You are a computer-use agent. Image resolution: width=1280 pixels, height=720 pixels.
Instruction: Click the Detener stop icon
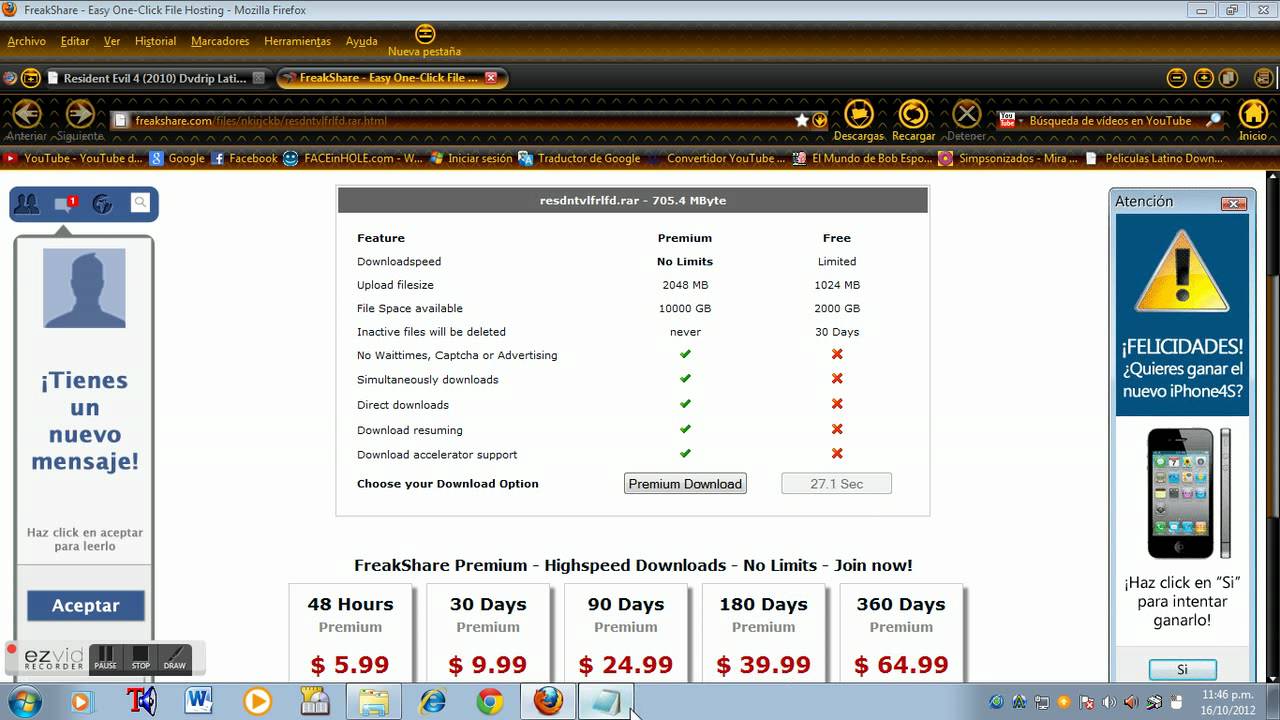[x=966, y=119]
